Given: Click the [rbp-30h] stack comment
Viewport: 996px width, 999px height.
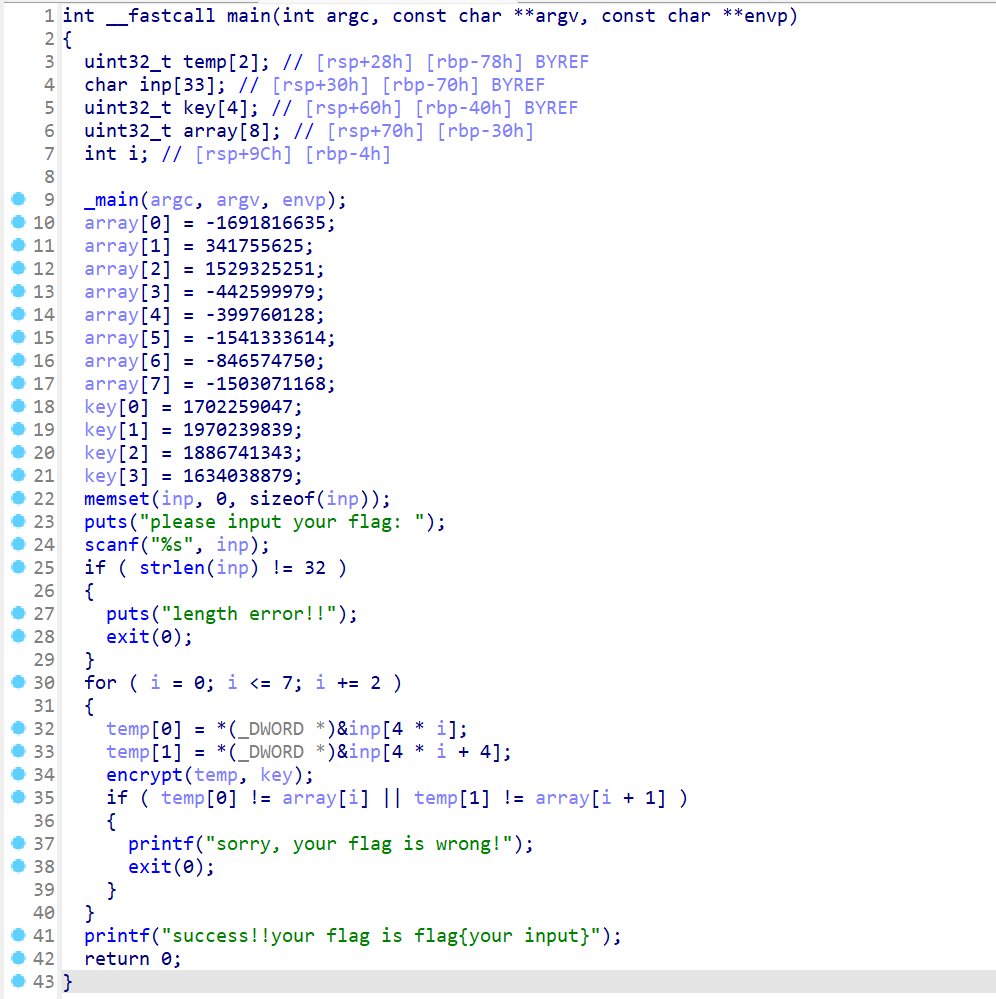Looking at the screenshot, I should click(x=486, y=131).
